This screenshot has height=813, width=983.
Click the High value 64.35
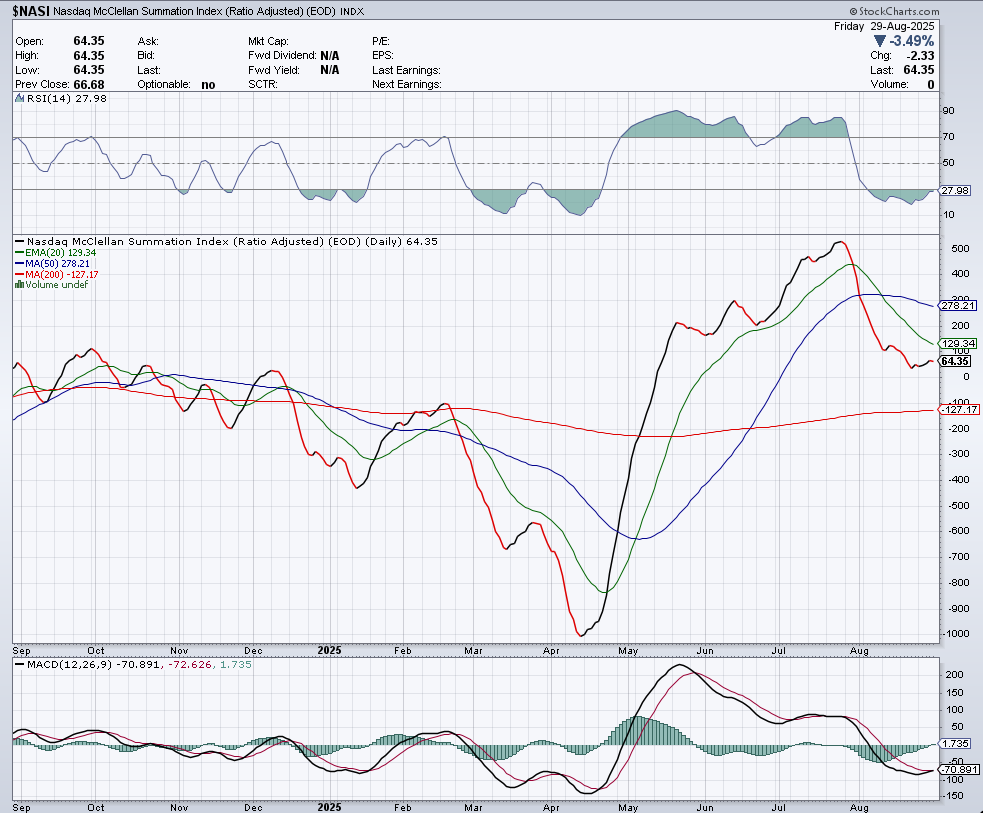coord(89,55)
